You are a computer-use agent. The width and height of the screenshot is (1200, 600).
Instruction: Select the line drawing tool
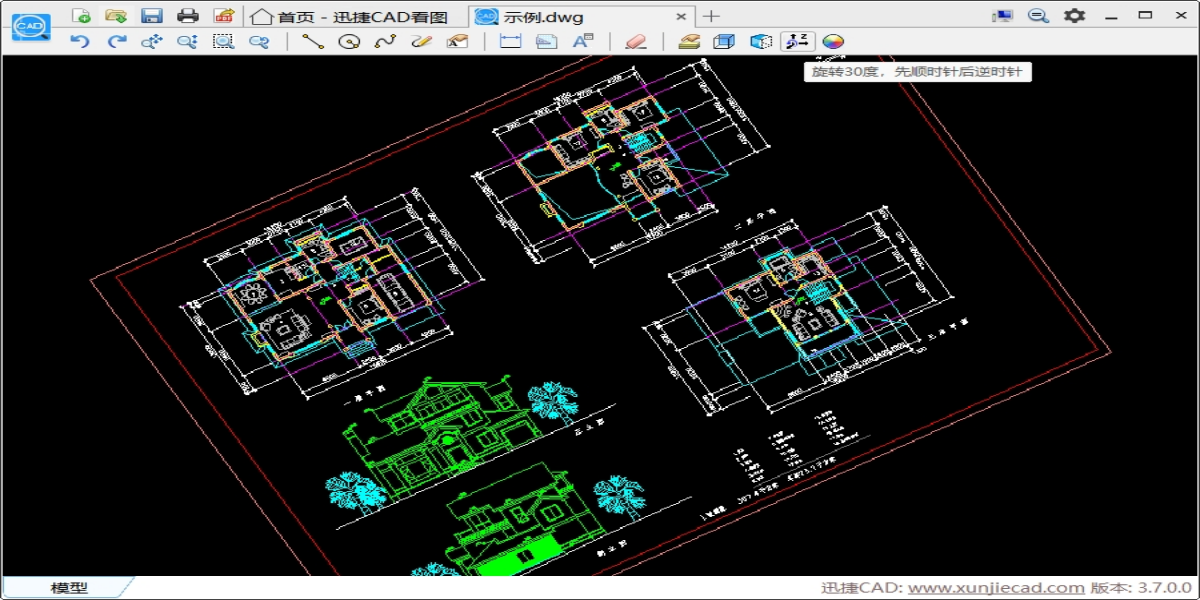[x=313, y=41]
